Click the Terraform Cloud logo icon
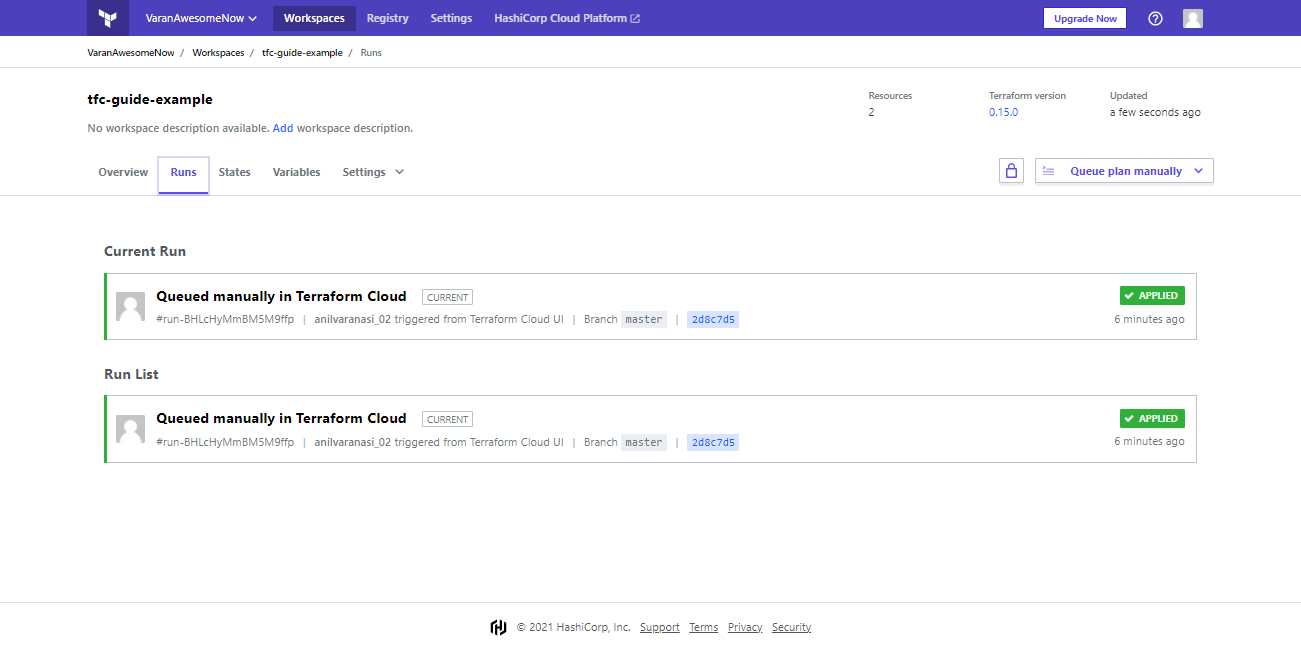The width and height of the screenshot is (1301, 657). click(108, 17)
